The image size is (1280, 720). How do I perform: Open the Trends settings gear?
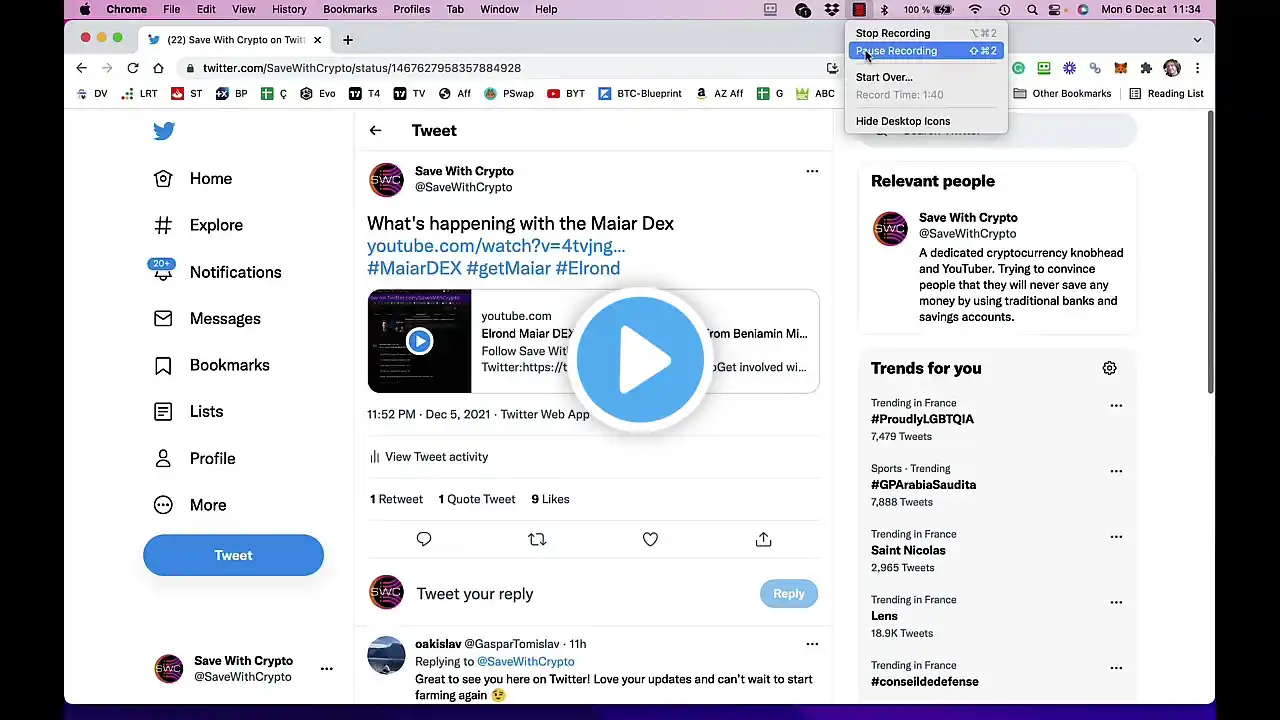pos(1109,368)
